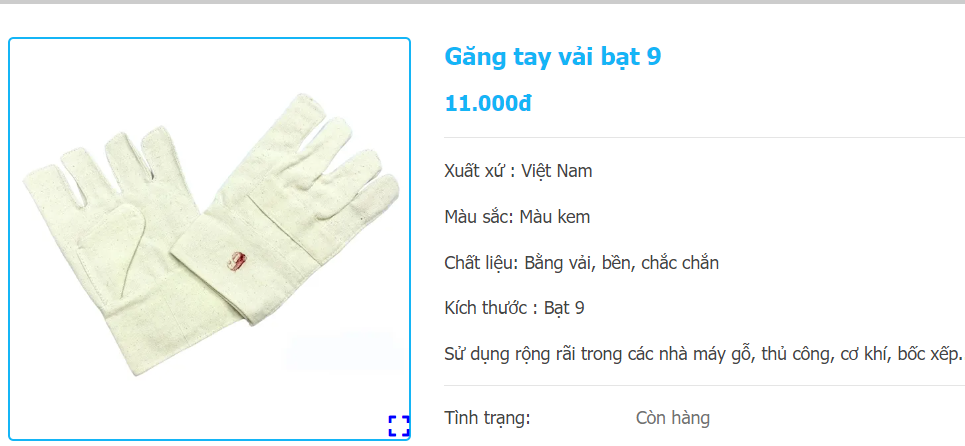The height and width of the screenshot is (446, 965).
Task: Click the Xuất xứ : Việt Nam line
Action: (518, 170)
